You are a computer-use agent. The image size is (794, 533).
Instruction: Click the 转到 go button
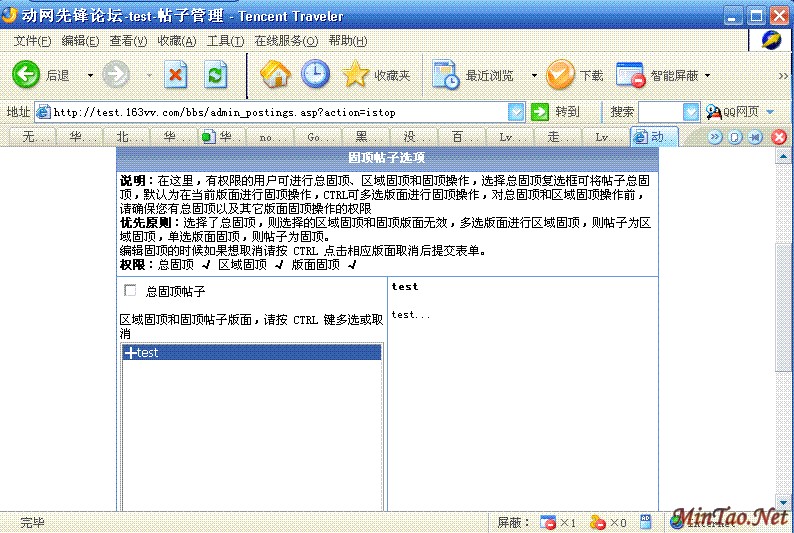[556, 112]
